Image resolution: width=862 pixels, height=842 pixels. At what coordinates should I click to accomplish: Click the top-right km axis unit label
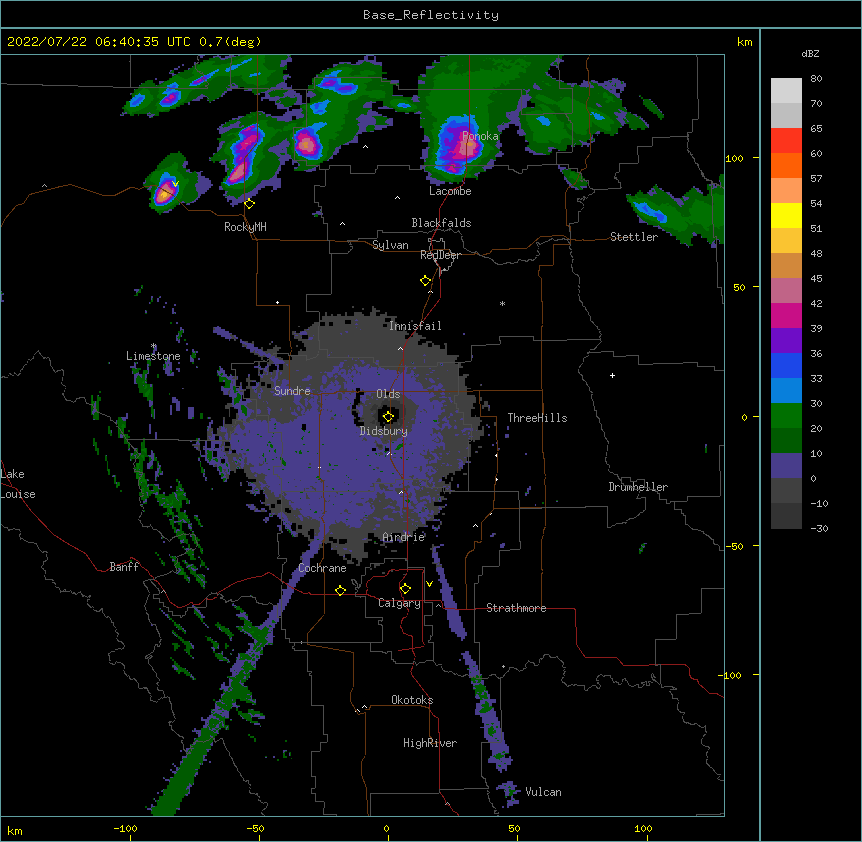[x=745, y=42]
